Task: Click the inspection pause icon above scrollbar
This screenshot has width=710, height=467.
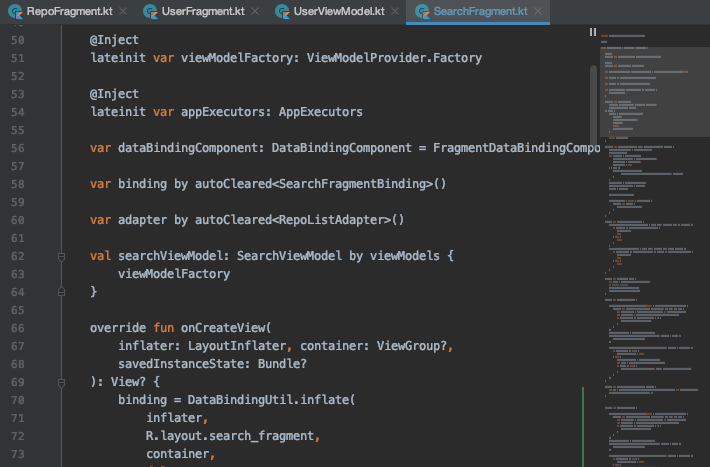Action: click(x=593, y=32)
